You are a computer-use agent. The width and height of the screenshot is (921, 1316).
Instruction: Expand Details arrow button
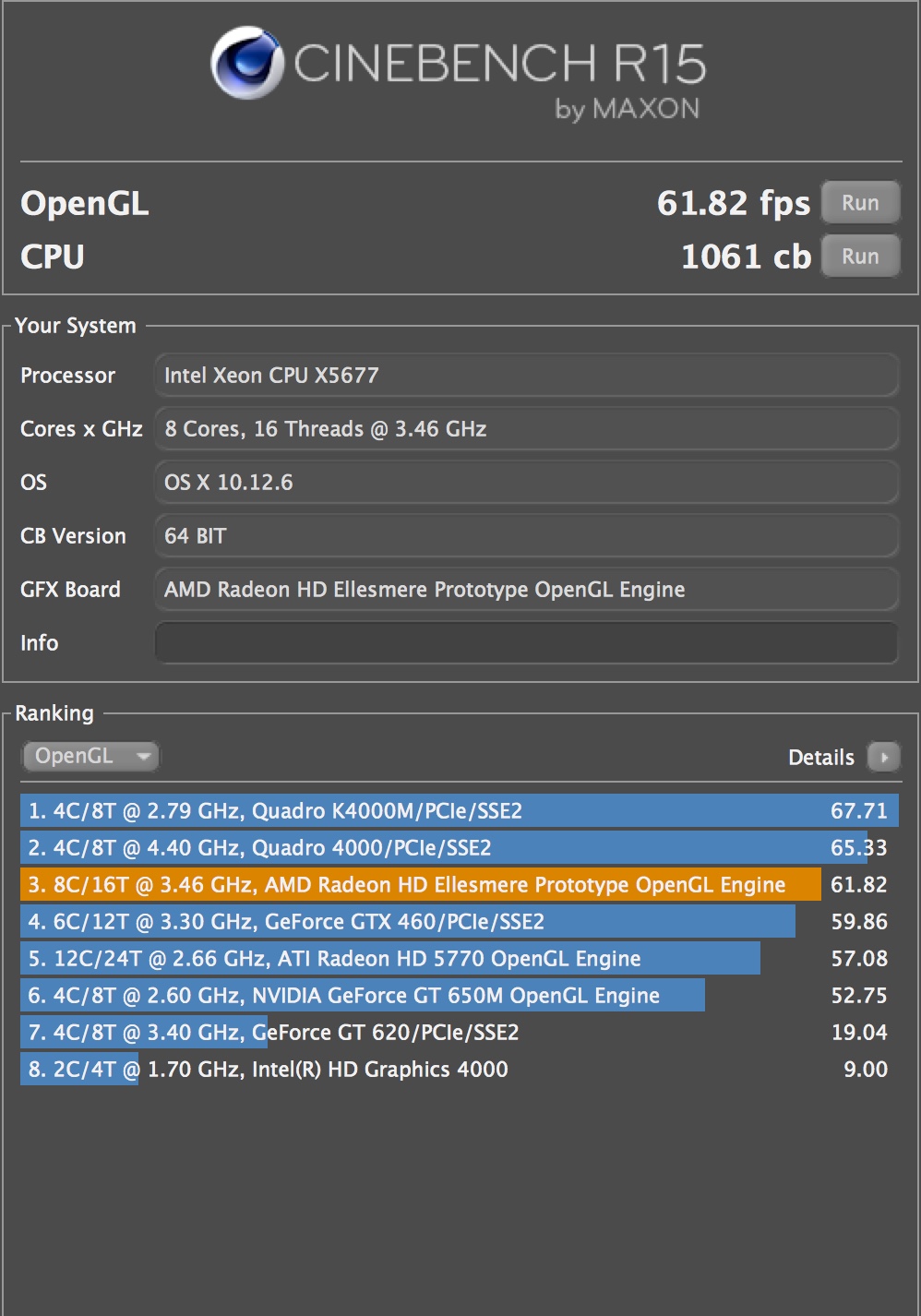click(x=884, y=758)
